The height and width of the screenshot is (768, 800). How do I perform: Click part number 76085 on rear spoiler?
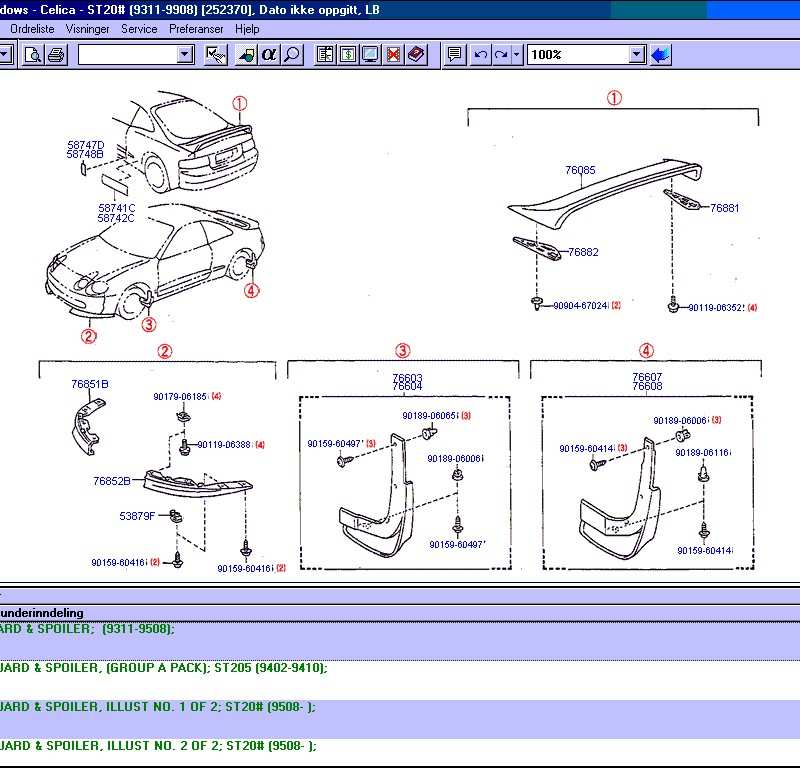tap(580, 170)
